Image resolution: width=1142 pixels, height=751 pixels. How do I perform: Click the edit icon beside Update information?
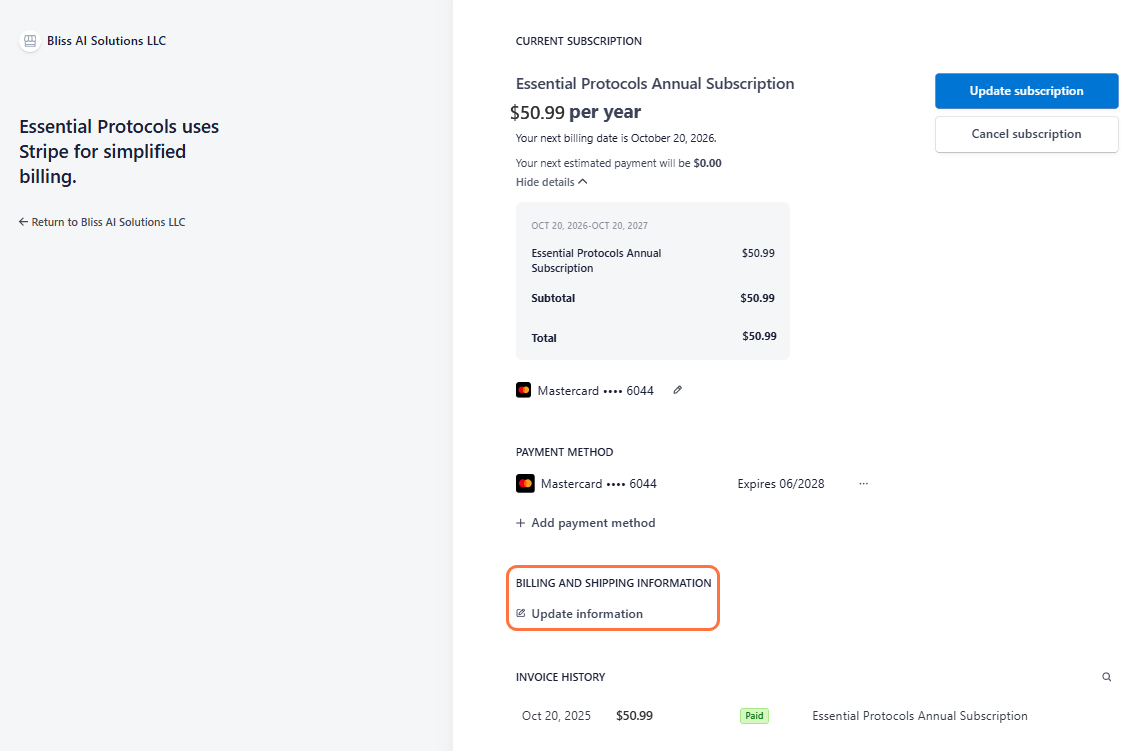click(521, 613)
